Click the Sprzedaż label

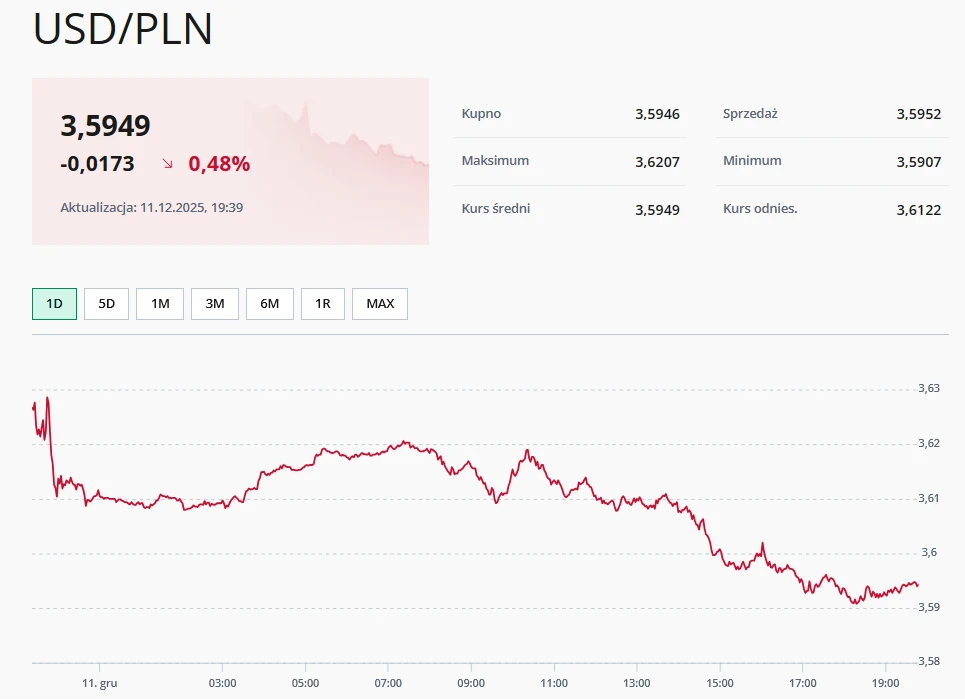tap(751, 113)
